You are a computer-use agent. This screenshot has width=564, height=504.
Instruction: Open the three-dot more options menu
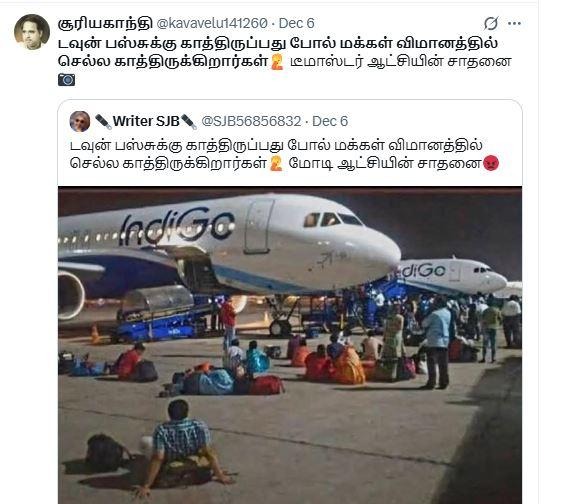pyautogui.click(x=514, y=23)
